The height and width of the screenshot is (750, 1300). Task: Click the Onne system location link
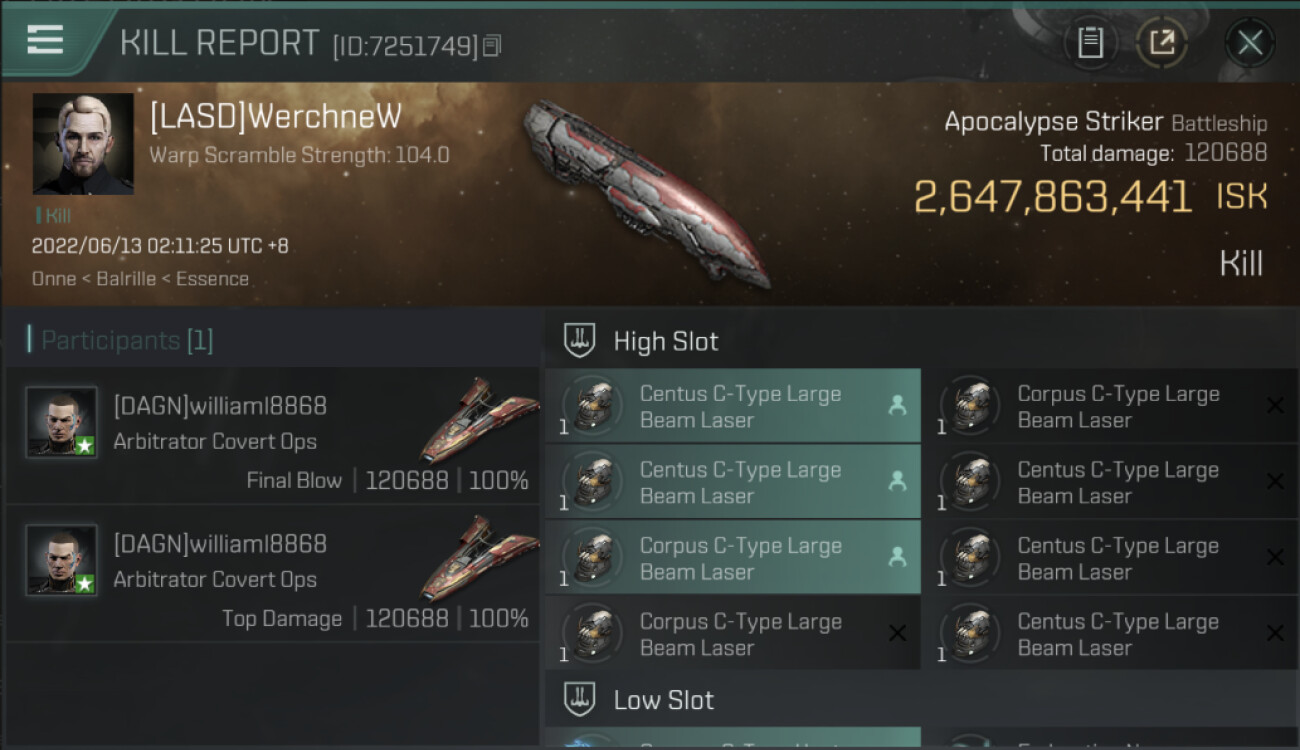coord(53,279)
